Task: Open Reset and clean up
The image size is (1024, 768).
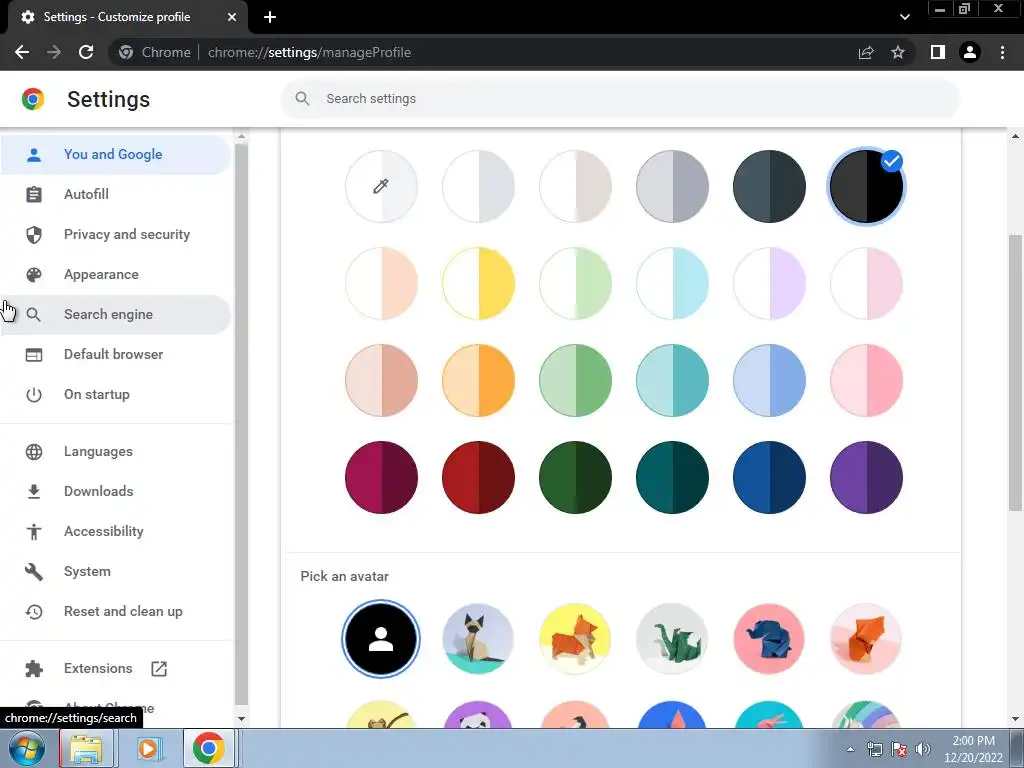Action: coord(116,611)
